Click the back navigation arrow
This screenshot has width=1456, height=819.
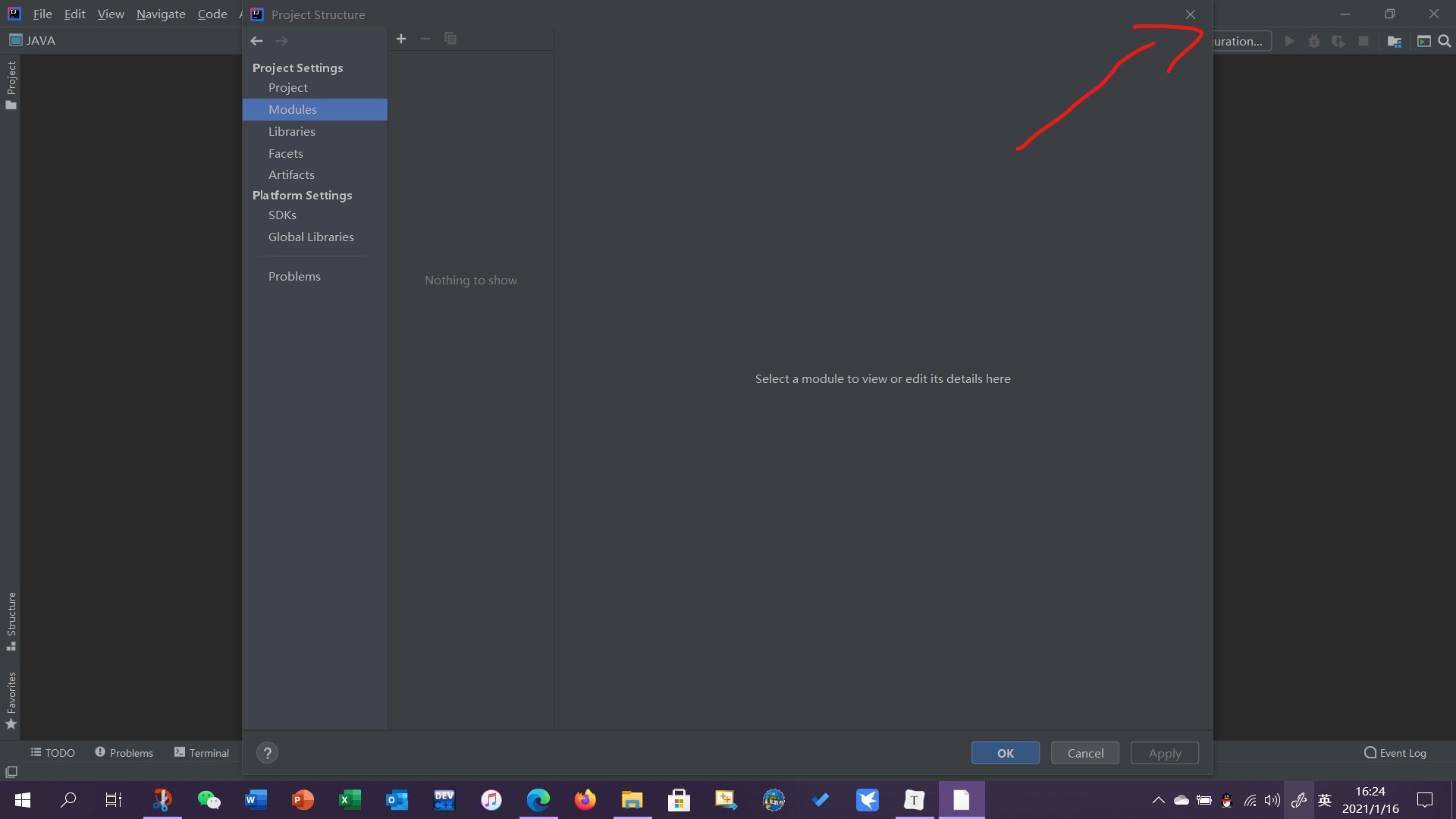(x=256, y=41)
